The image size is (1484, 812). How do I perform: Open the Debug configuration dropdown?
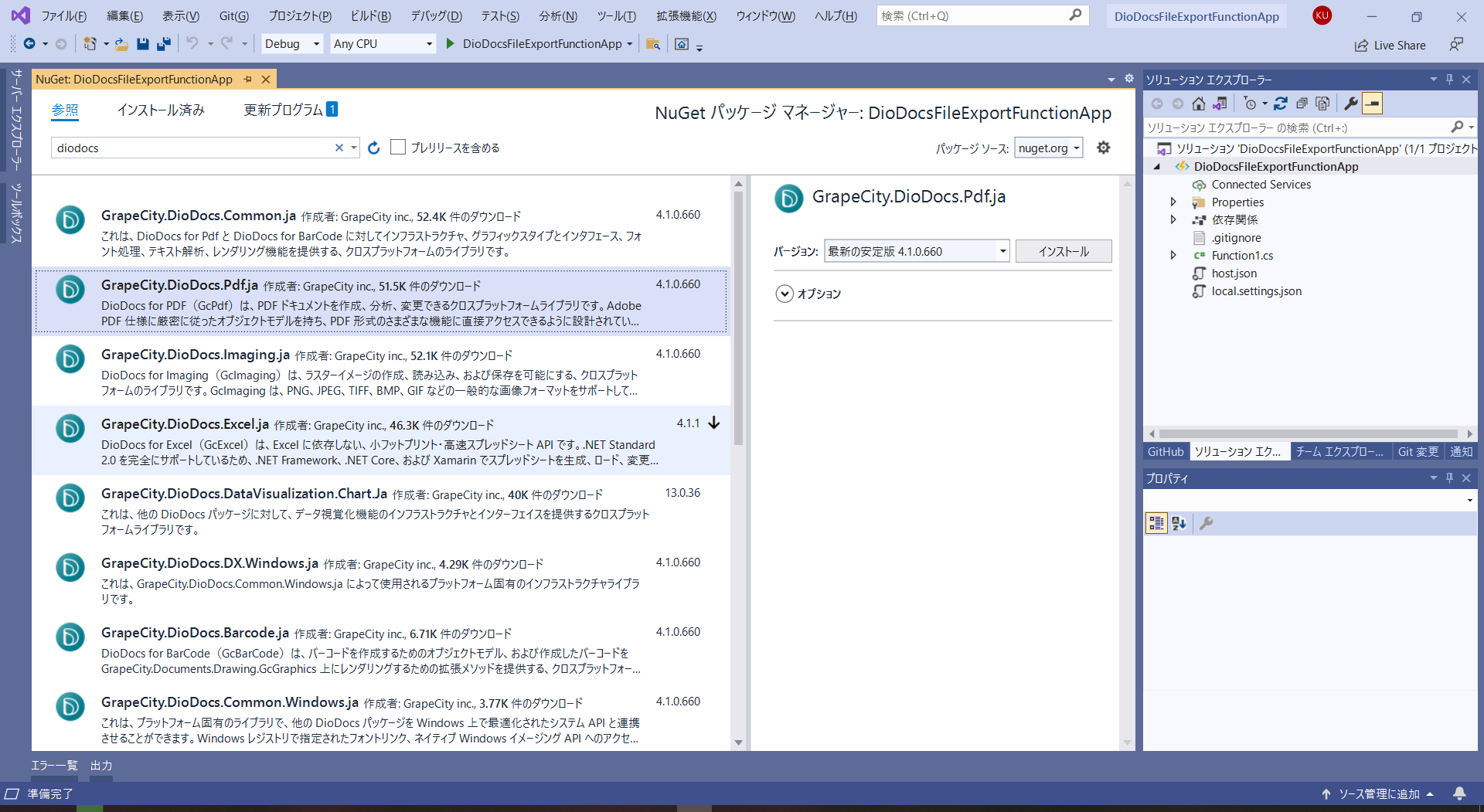click(292, 44)
